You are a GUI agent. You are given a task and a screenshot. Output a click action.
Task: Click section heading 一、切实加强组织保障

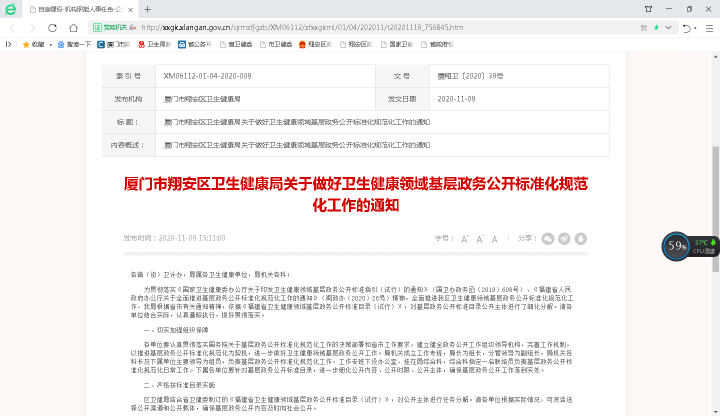[x=176, y=330]
